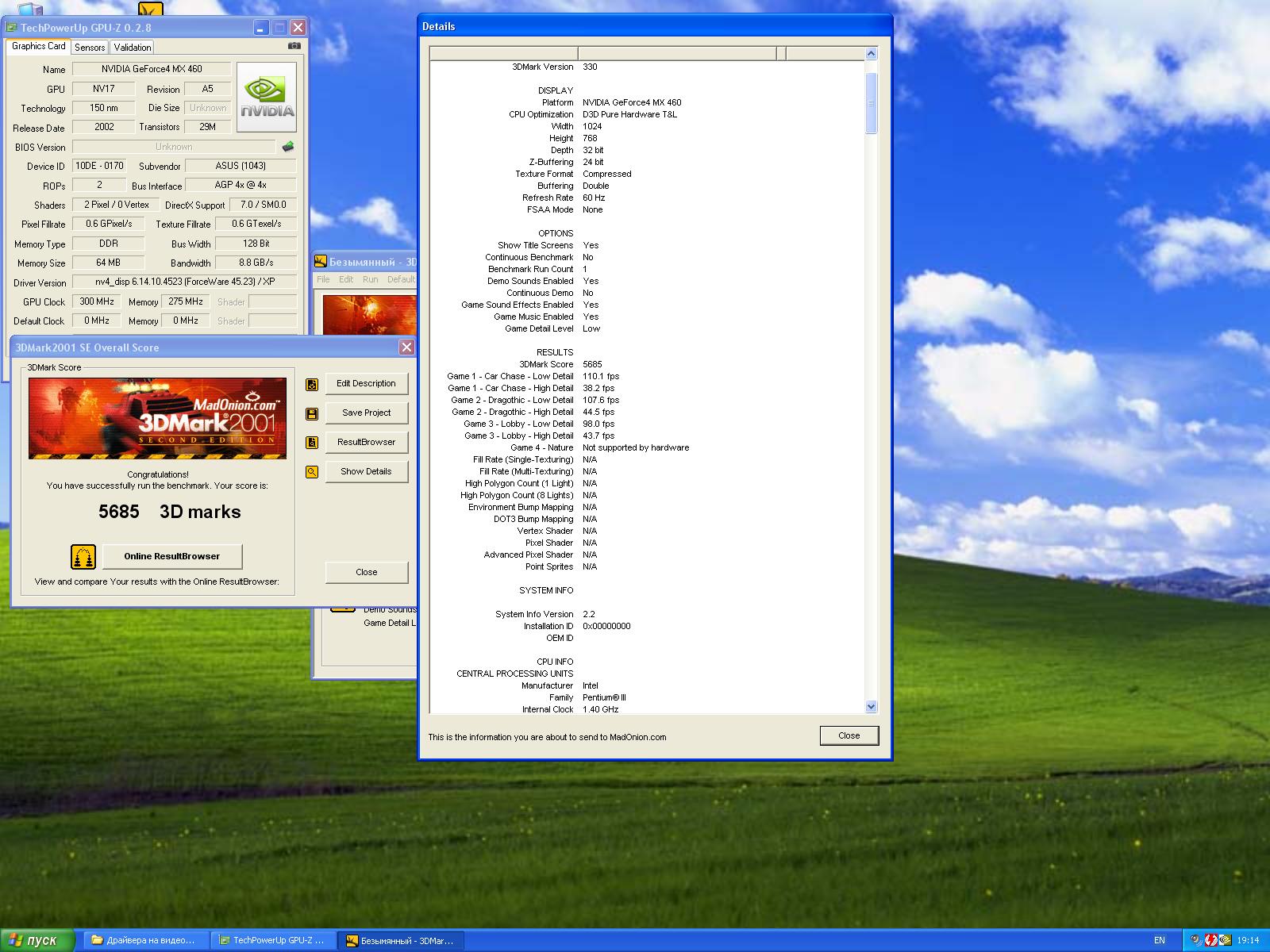Screen dimensions: 1270x952
Task: Click the Save Project button
Action: tap(366, 413)
